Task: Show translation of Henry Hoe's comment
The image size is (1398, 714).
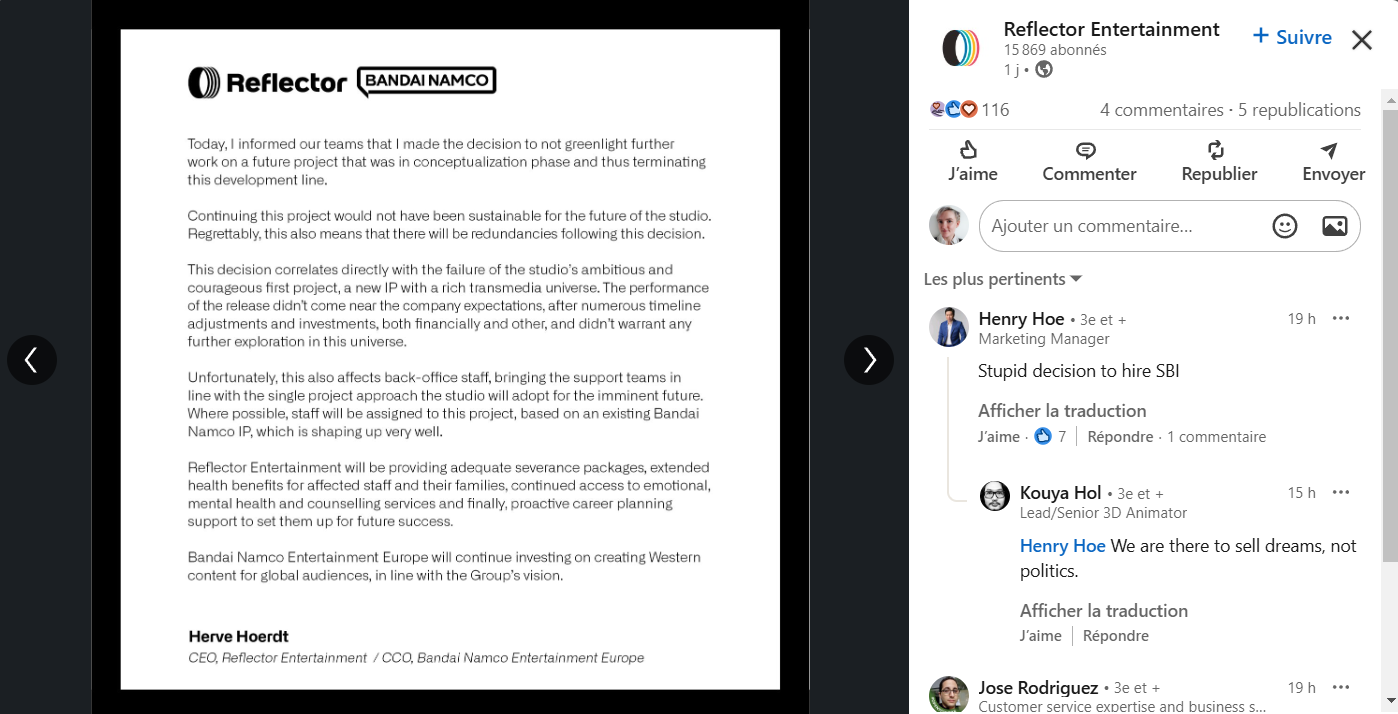Action: (1062, 411)
